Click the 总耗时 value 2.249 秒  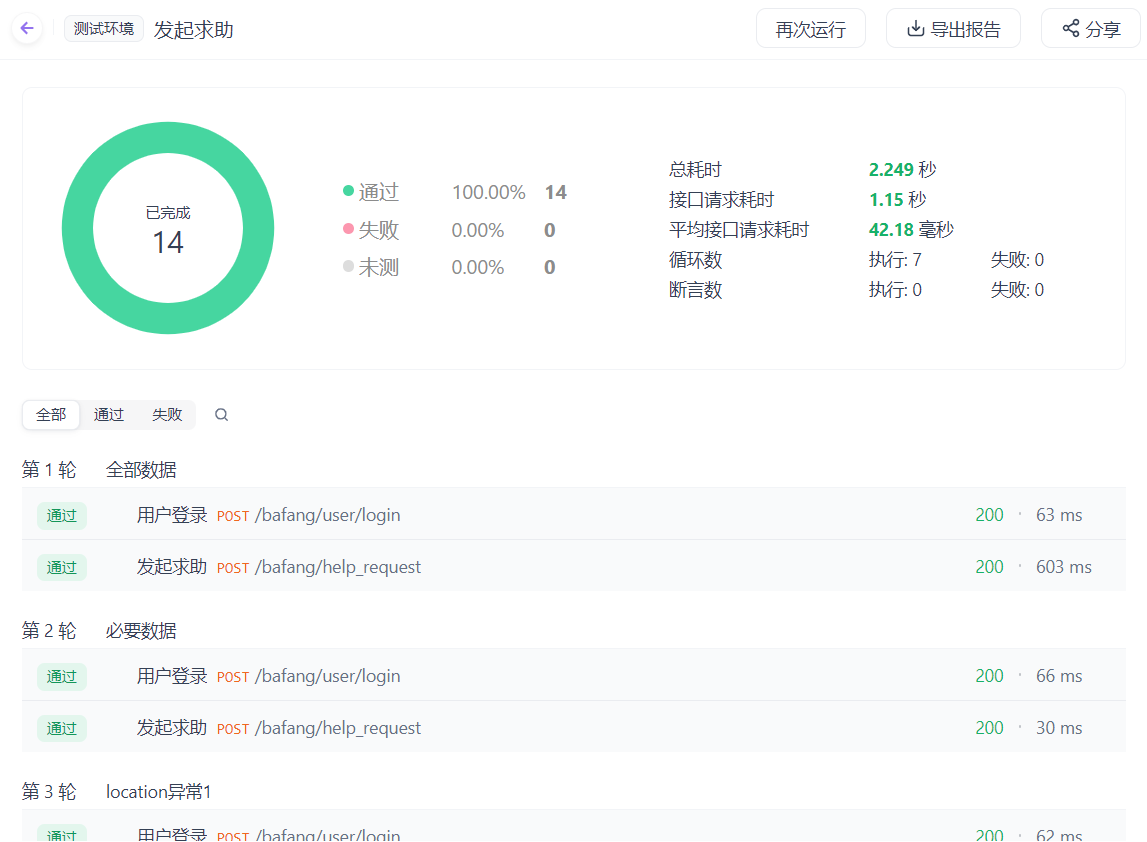pos(902,170)
